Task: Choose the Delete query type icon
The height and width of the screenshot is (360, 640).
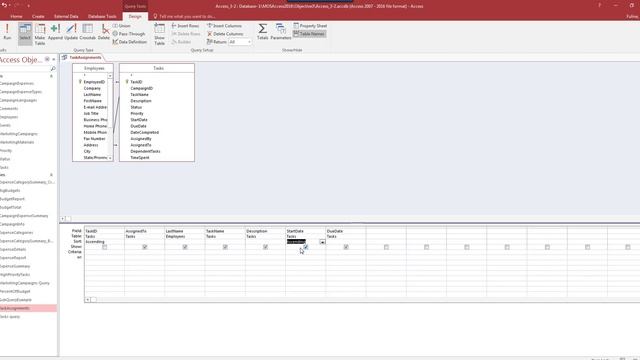Action: pos(104,32)
